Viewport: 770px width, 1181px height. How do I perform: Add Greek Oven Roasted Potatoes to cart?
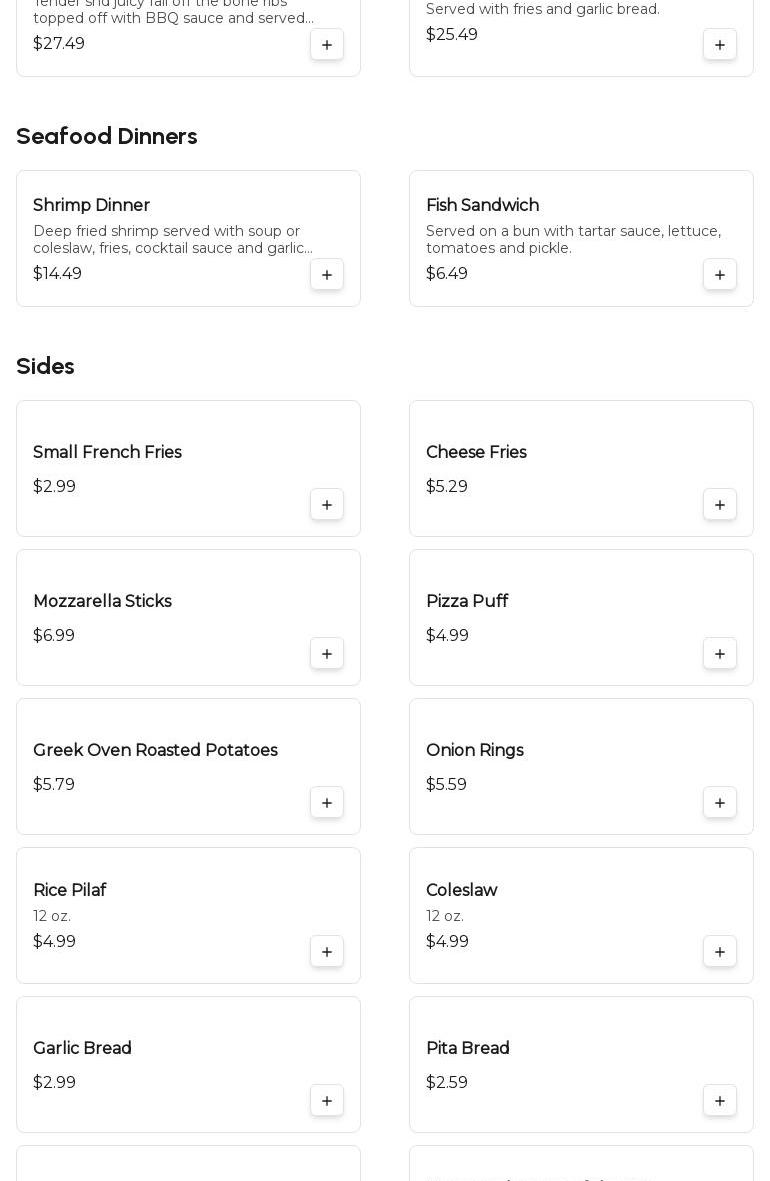(327, 803)
